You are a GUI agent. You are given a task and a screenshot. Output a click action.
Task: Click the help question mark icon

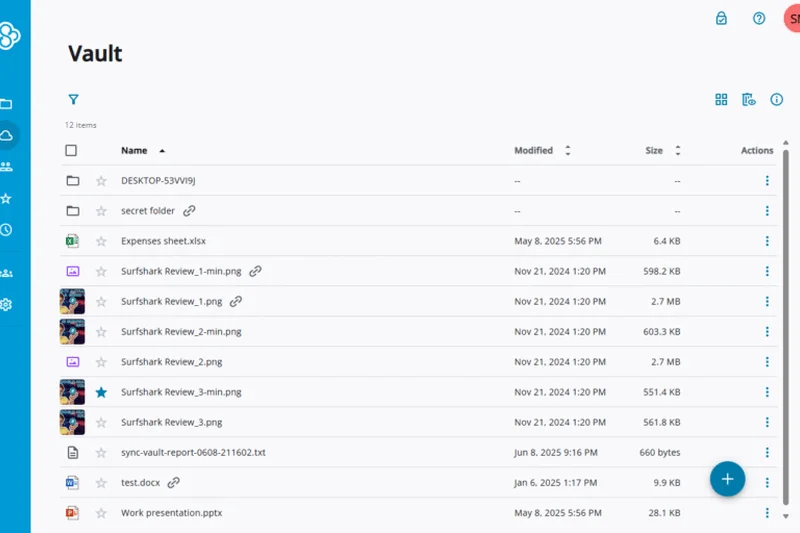click(759, 18)
